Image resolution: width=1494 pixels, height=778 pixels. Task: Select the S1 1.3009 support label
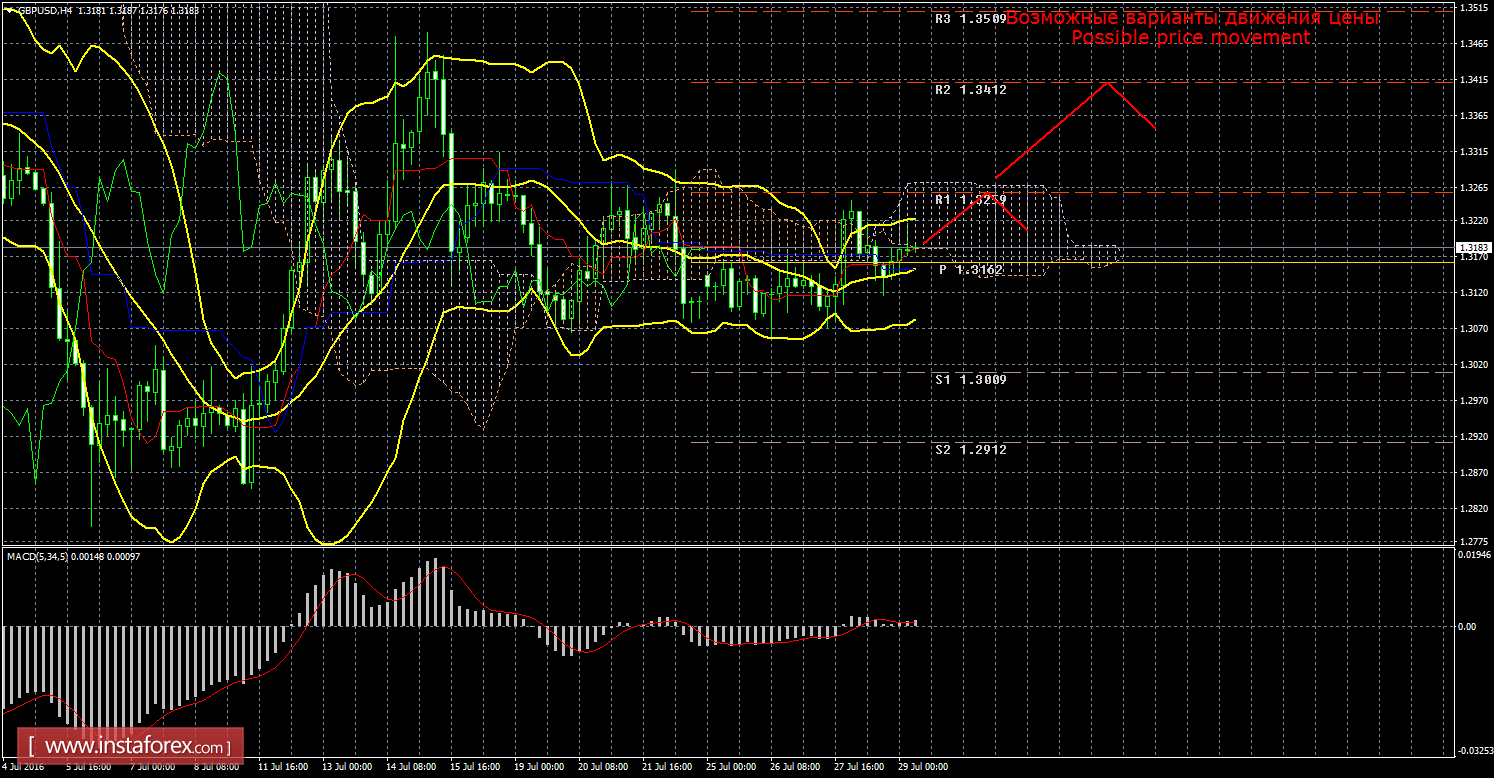[970, 380]
